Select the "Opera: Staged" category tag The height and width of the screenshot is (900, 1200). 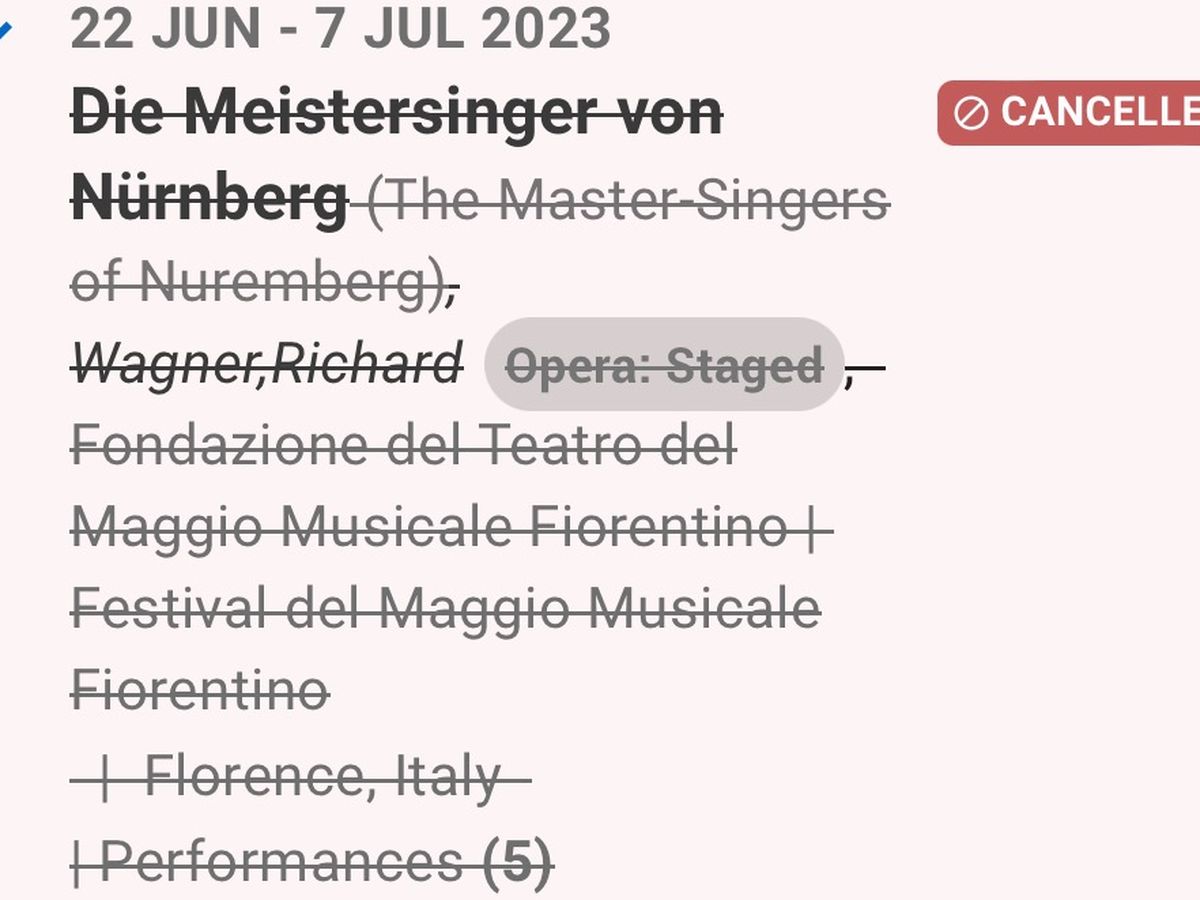point(664,365)
